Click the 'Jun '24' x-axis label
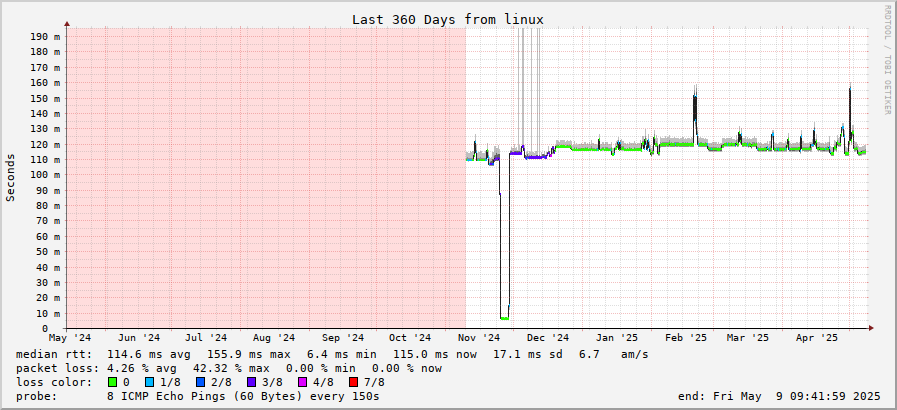This screenshot has width=897, height=410. (x=137, y=338)
